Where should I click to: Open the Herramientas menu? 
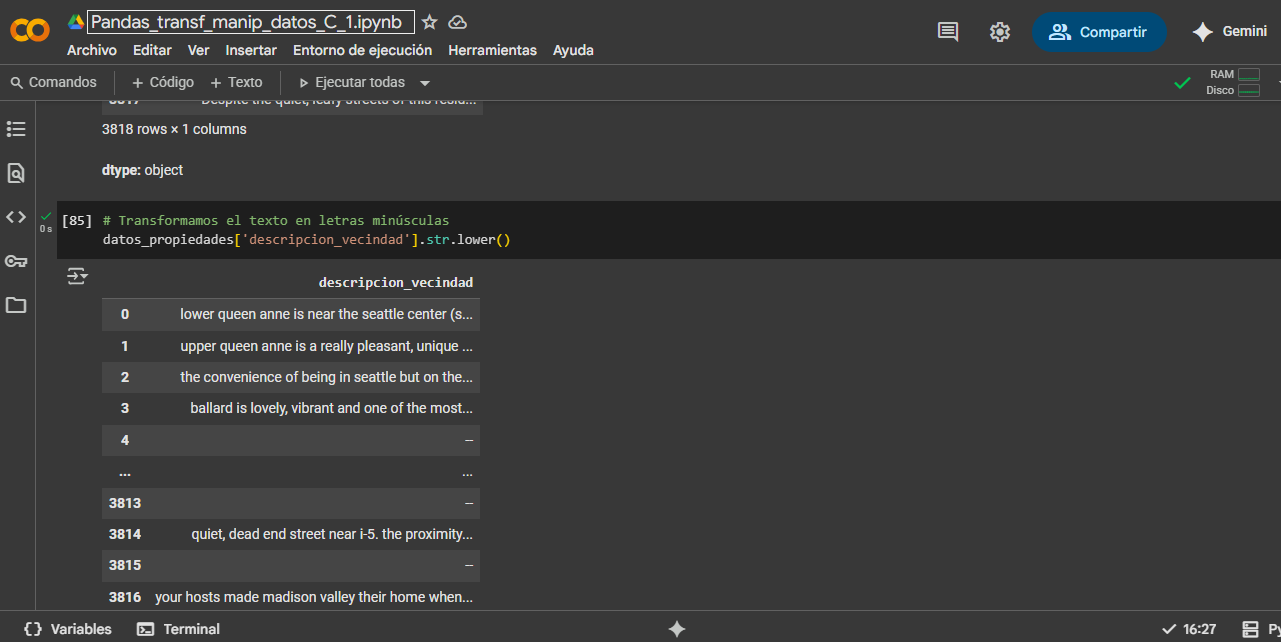coord(492,50)
